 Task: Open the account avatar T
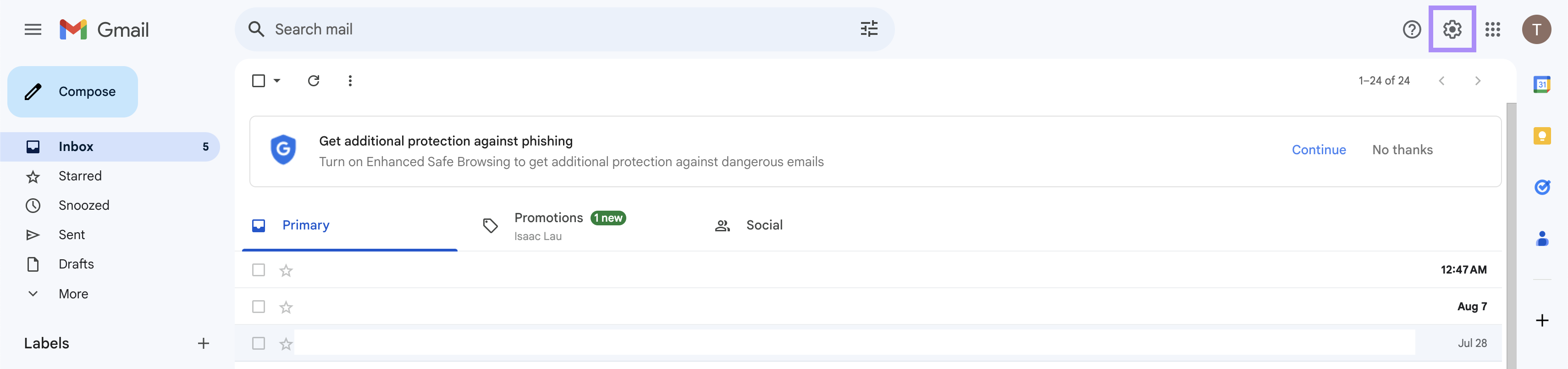(x=1536, y=29)
